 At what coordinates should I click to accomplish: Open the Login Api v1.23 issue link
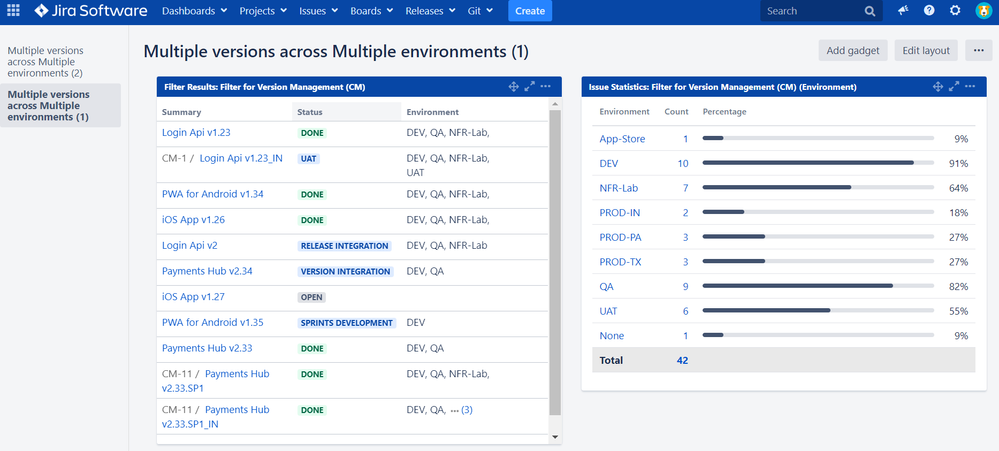pos(196,132)
